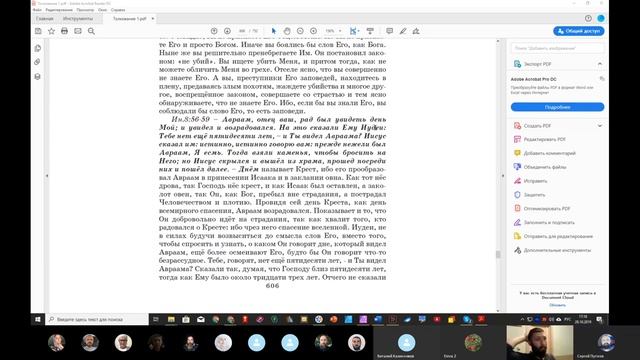Select the highlight pen tool
The height and width of the screenshot is (360, 640).
tap(403, 31)
